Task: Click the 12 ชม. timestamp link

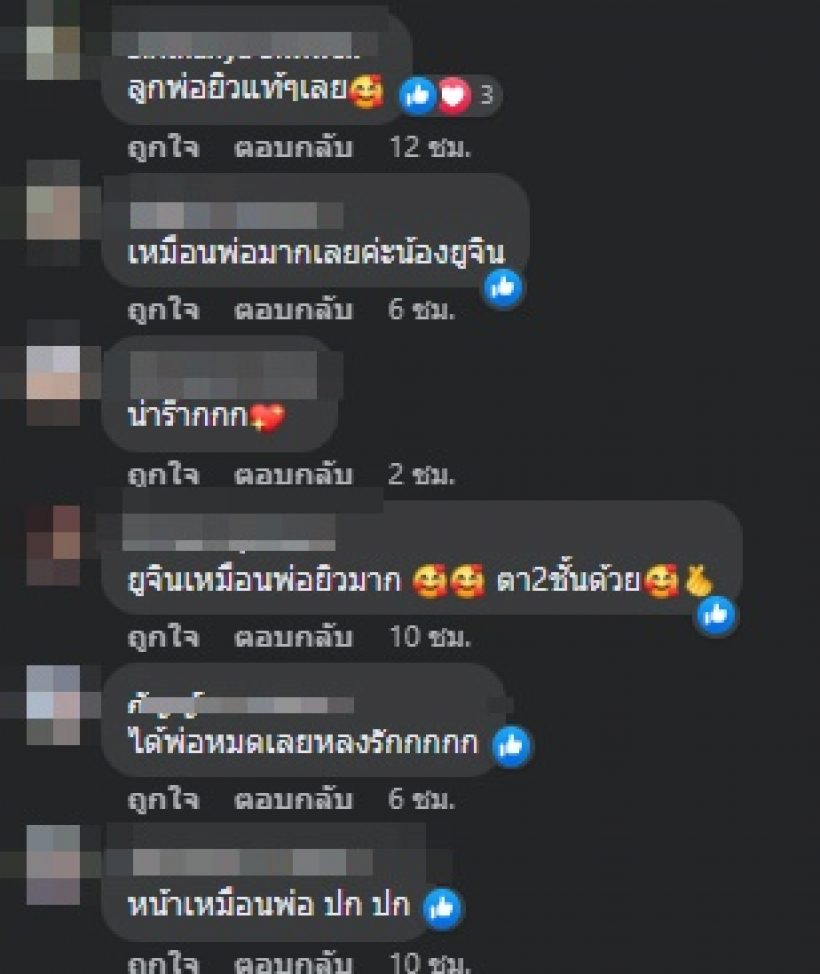Action: click(x=430, y=148)
